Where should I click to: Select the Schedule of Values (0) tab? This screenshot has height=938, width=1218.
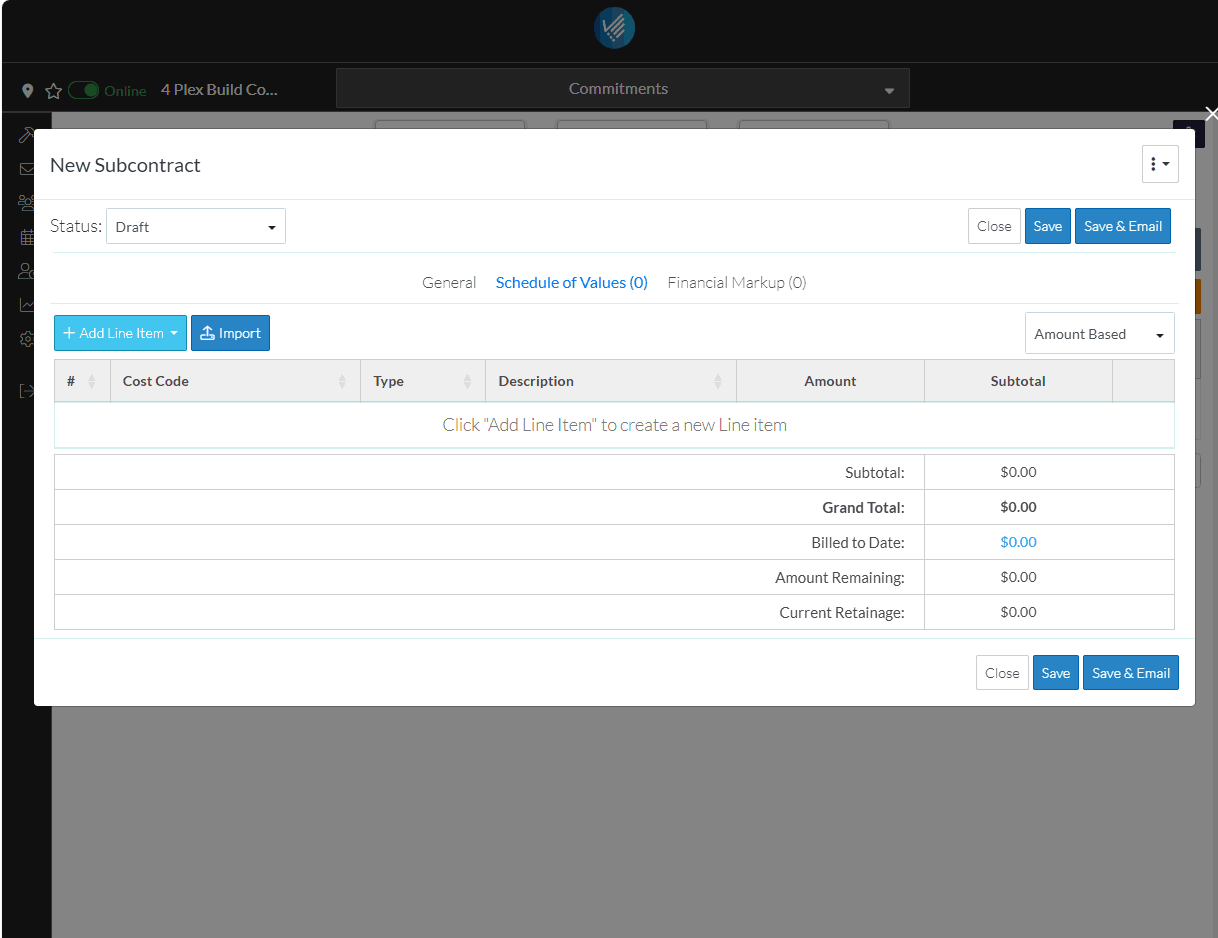[x=572, y=282]
